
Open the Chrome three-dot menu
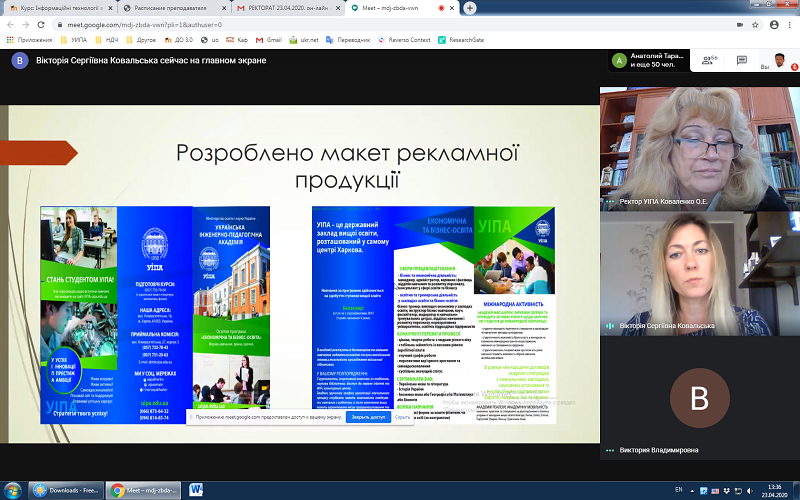pyautogui.click(x=790, y=24)
